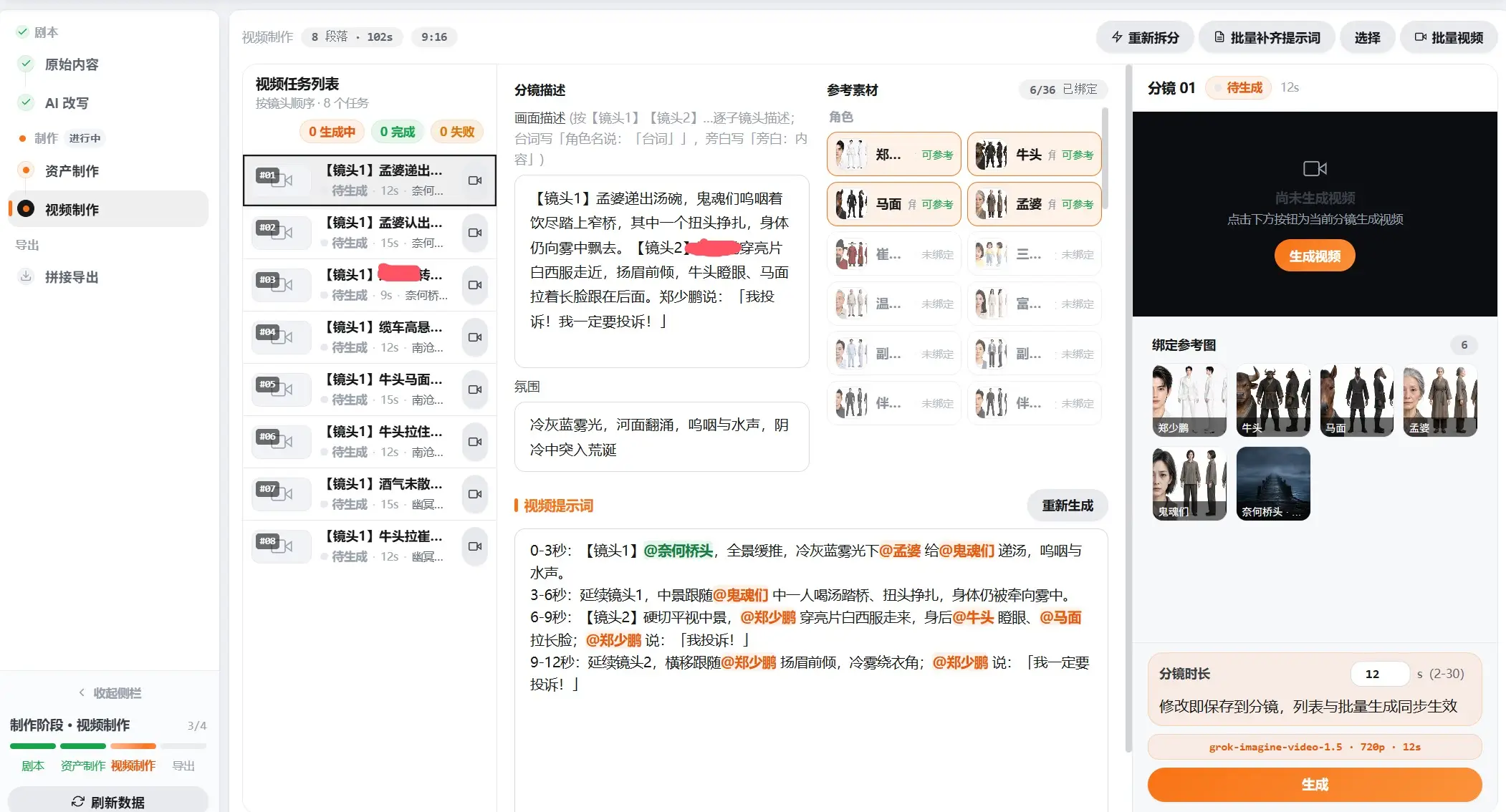Open AI 改写 step in sidebar
The image size is (1506, 812).
[67, 103]
